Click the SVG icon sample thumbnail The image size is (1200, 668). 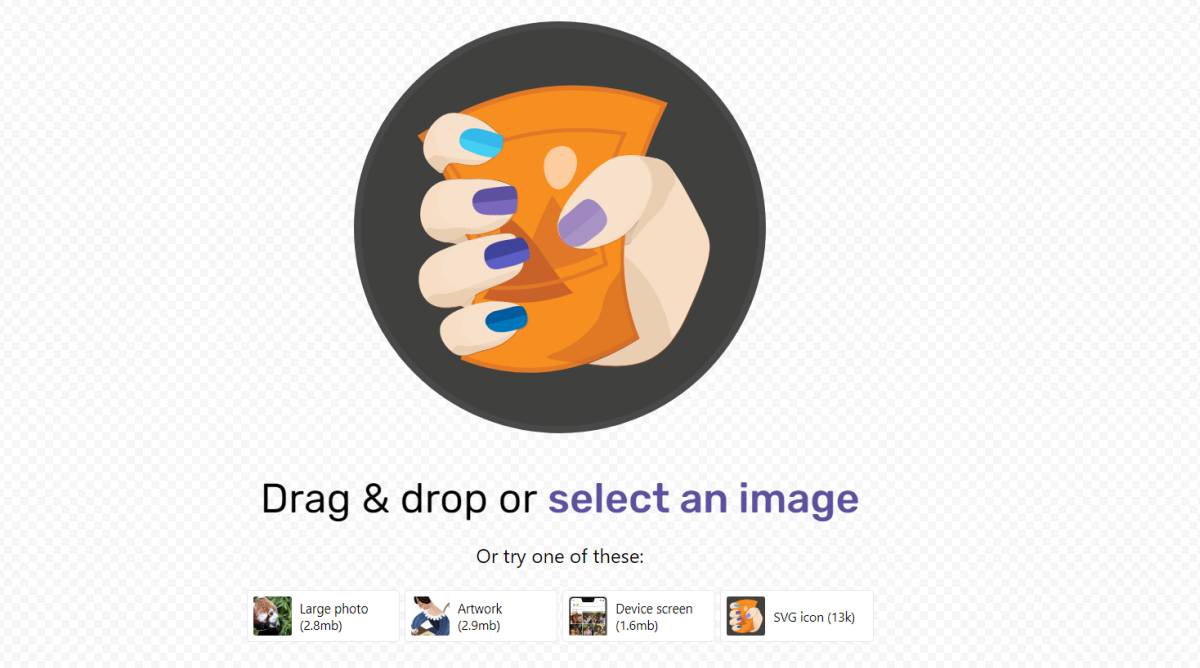coord(746,616)
